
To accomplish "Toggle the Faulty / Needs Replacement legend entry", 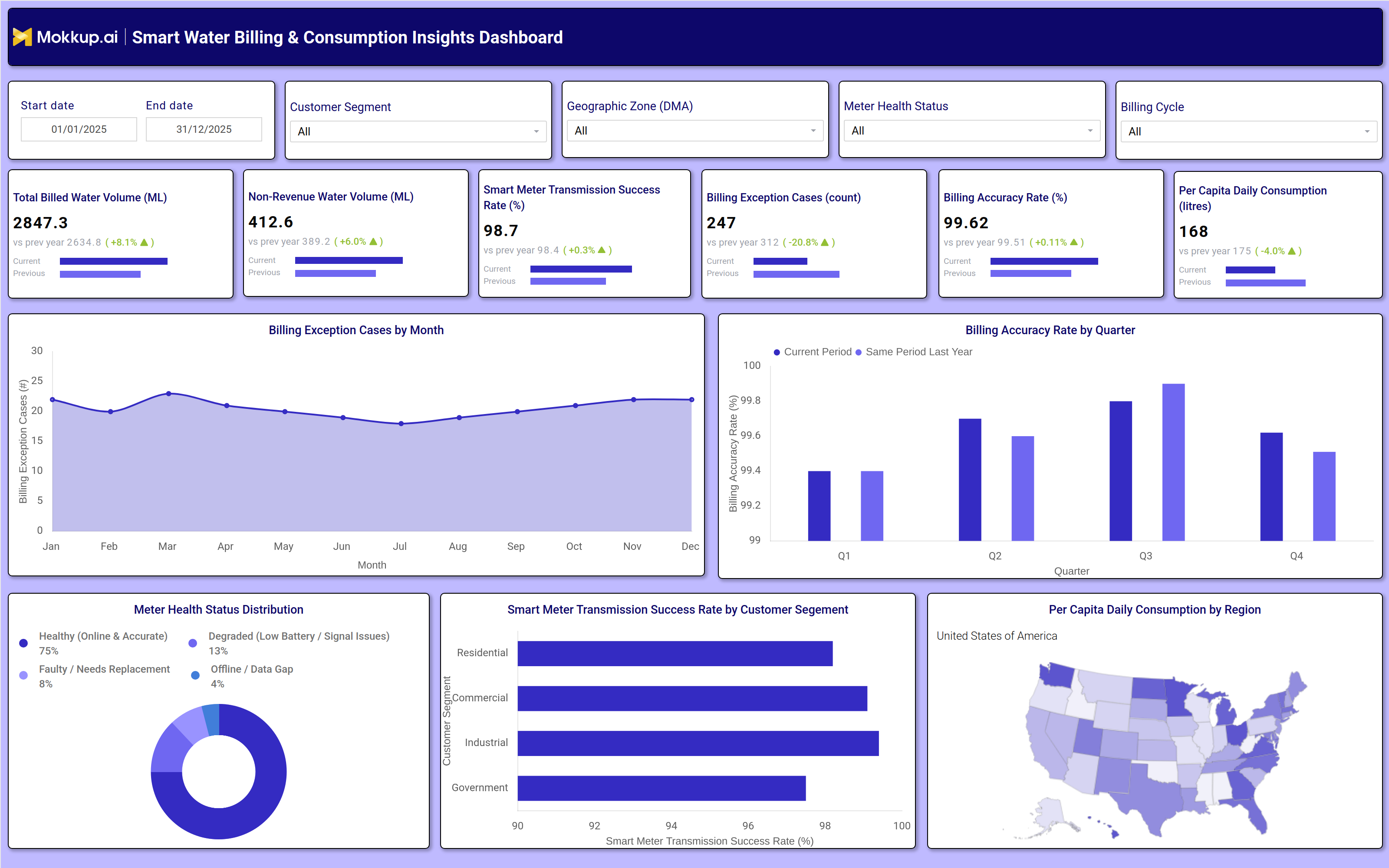I will (95, 676).
